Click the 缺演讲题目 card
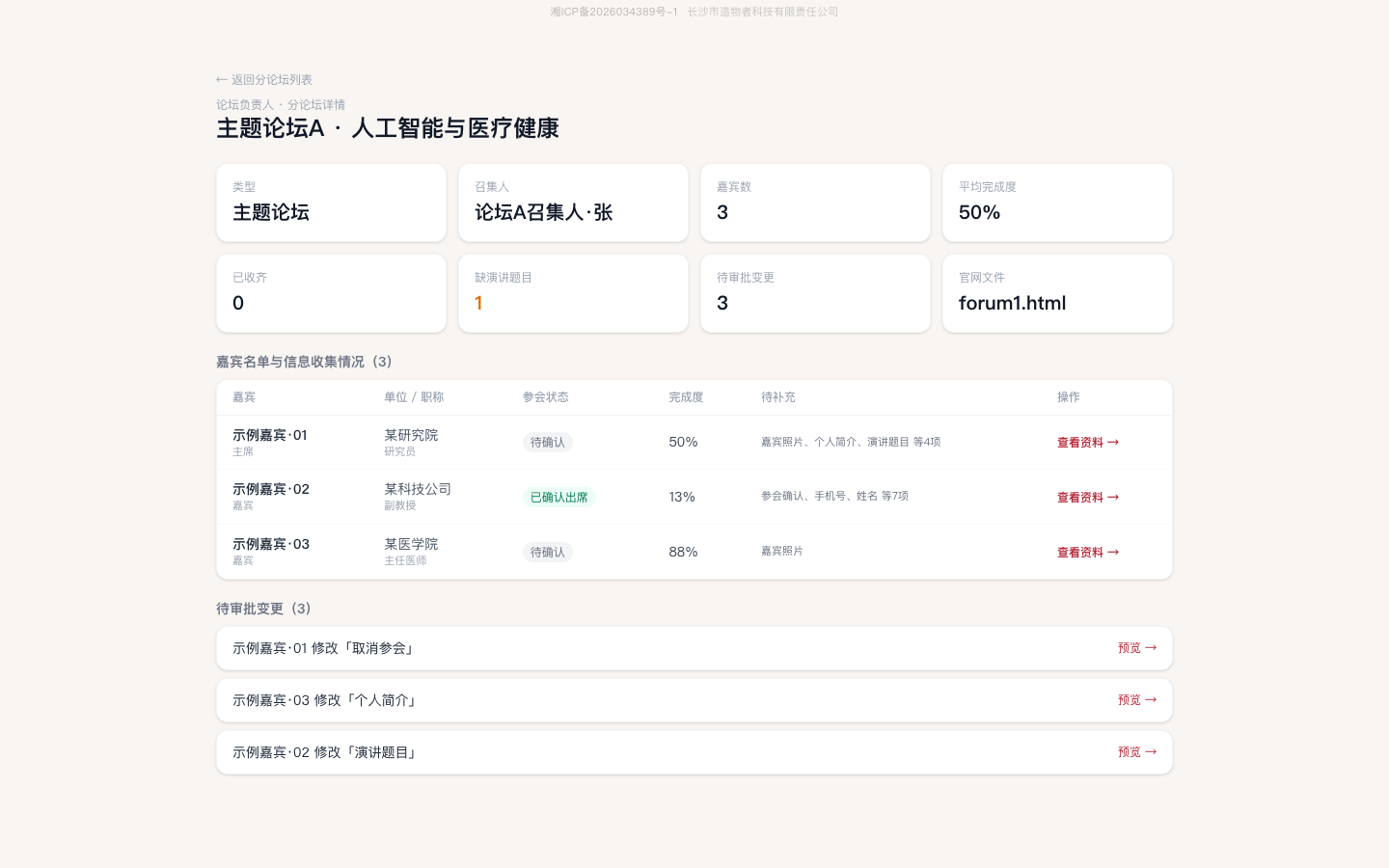Screen dimensions: 1389x868 coord(573,293)
